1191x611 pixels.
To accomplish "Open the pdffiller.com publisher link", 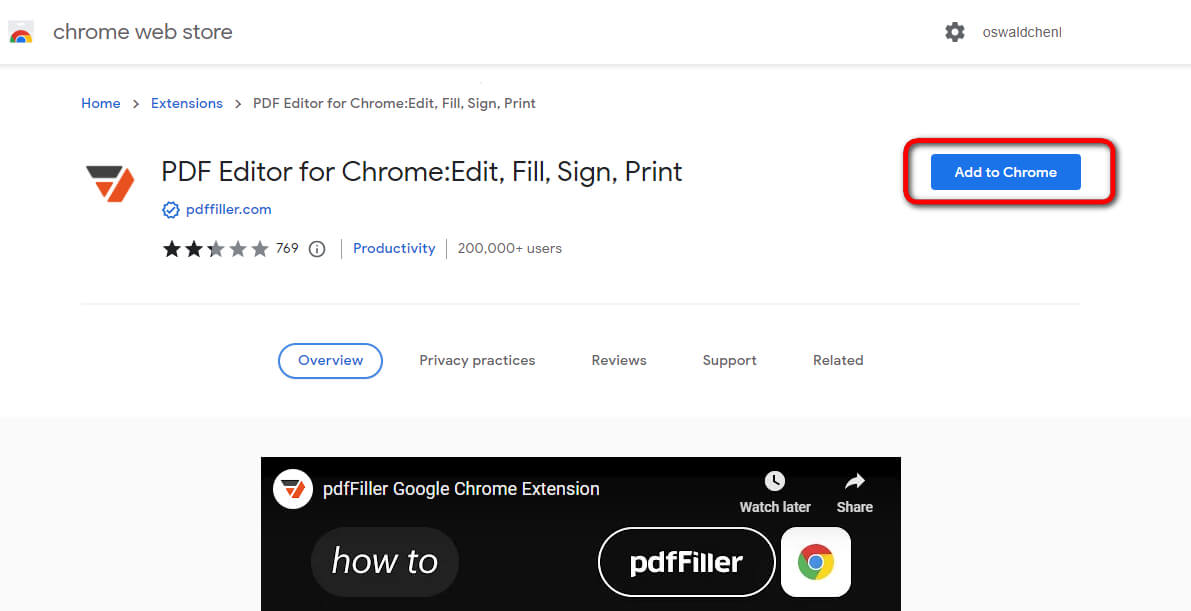I will tap(227, 209).
